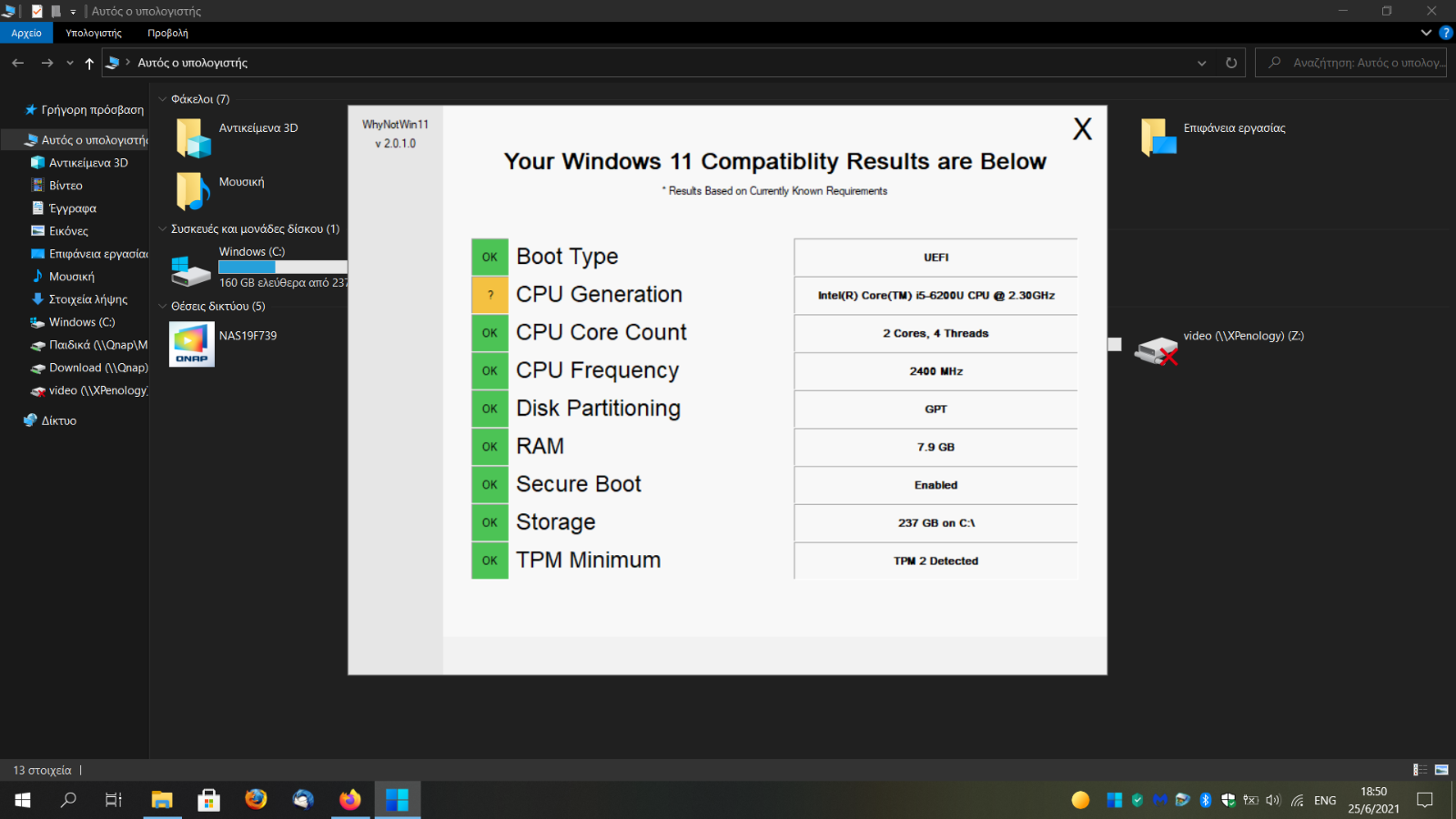This screenshot has height=819, width=1456.
Task: Select the 'TPM 2 Detected' result
Action: [x=935, y=561]
